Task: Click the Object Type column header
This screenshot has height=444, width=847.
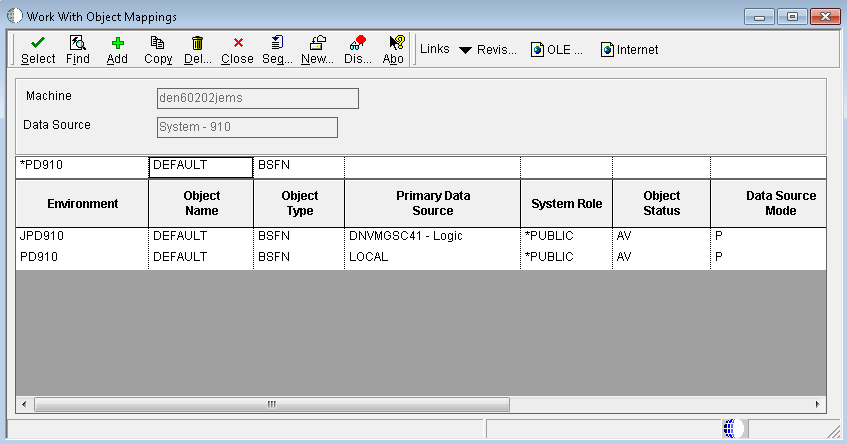Action: pyautogui.click(x=299, y=204)
